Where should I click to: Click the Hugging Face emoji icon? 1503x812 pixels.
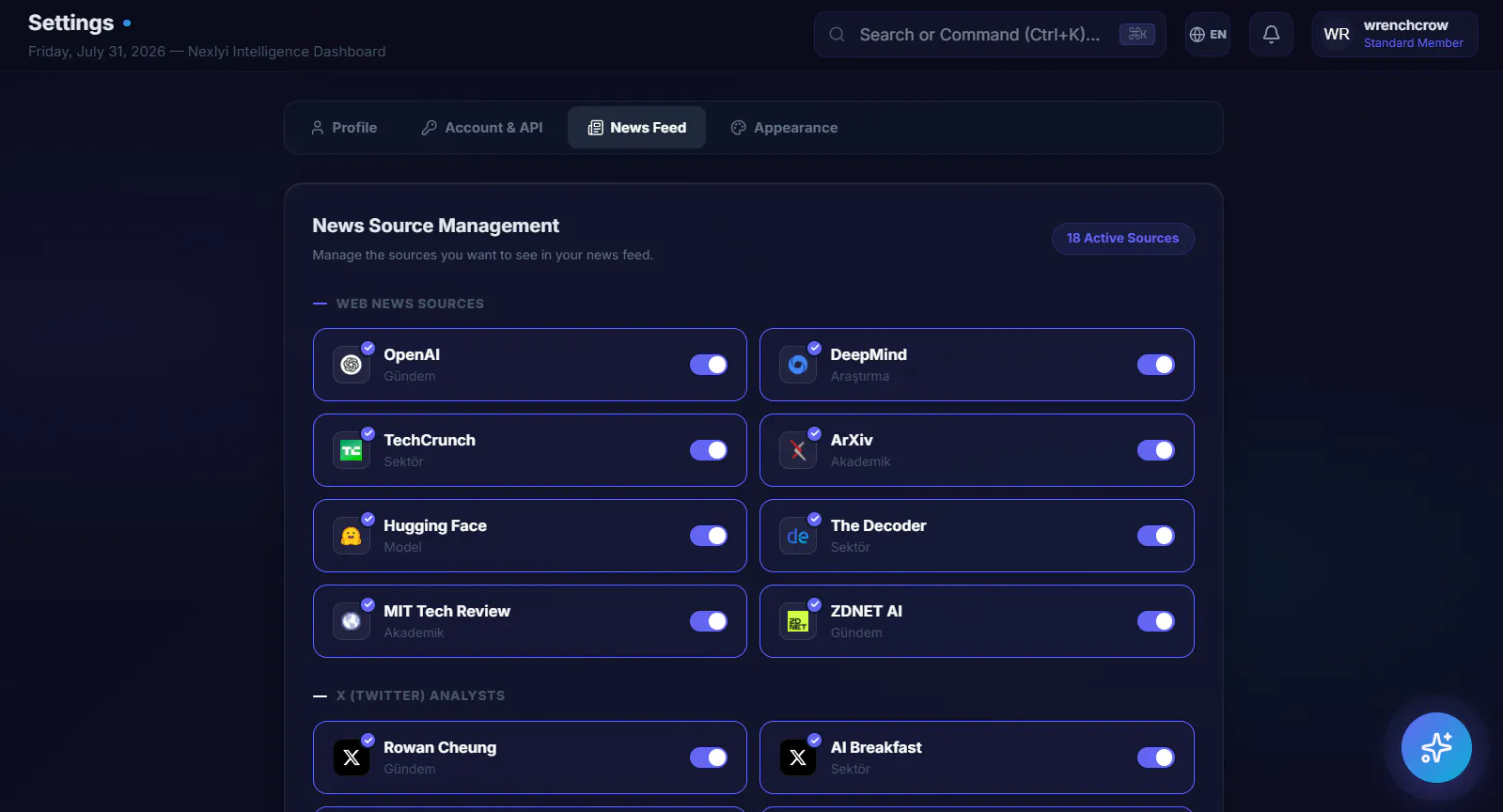click(352, 536)
